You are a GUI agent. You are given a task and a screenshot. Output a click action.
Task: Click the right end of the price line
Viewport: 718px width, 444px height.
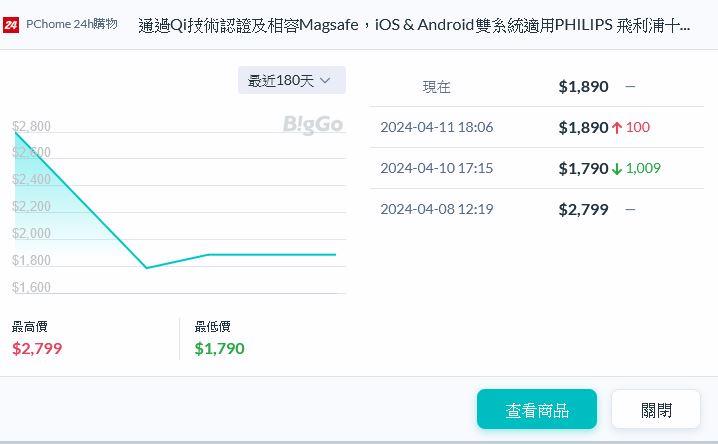coord(335,254)
